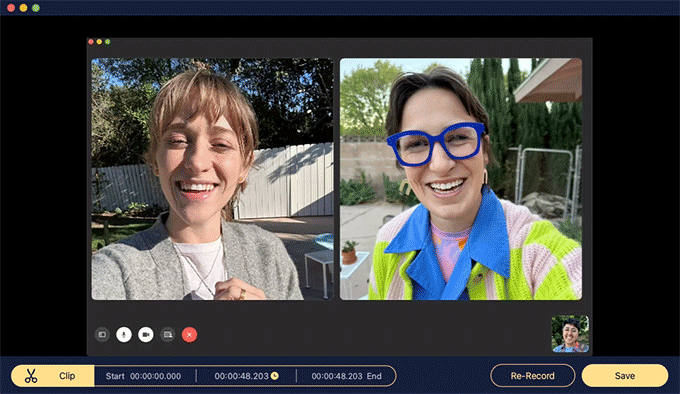Start screen sharing in the call

click(167, 335)
